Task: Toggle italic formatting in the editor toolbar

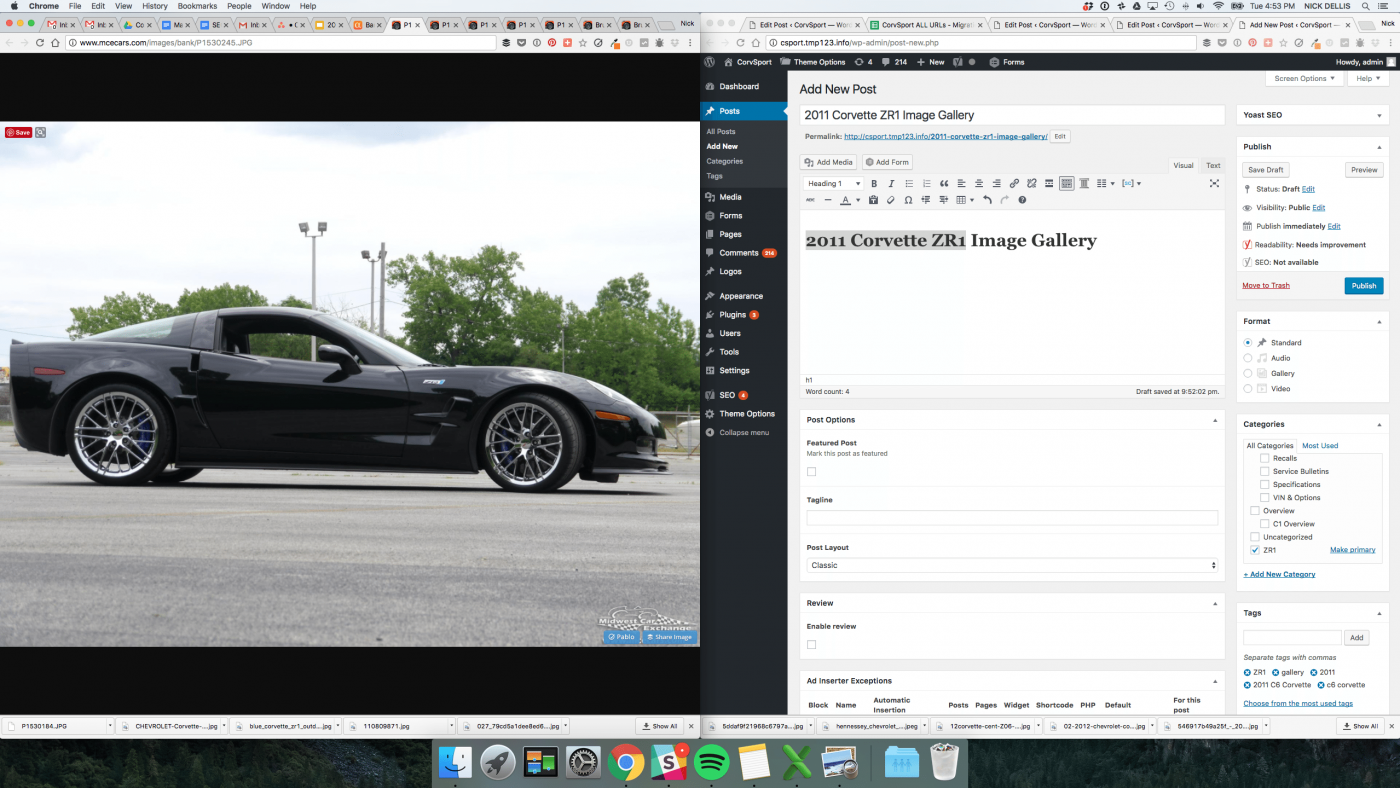Action: [891, 184]
